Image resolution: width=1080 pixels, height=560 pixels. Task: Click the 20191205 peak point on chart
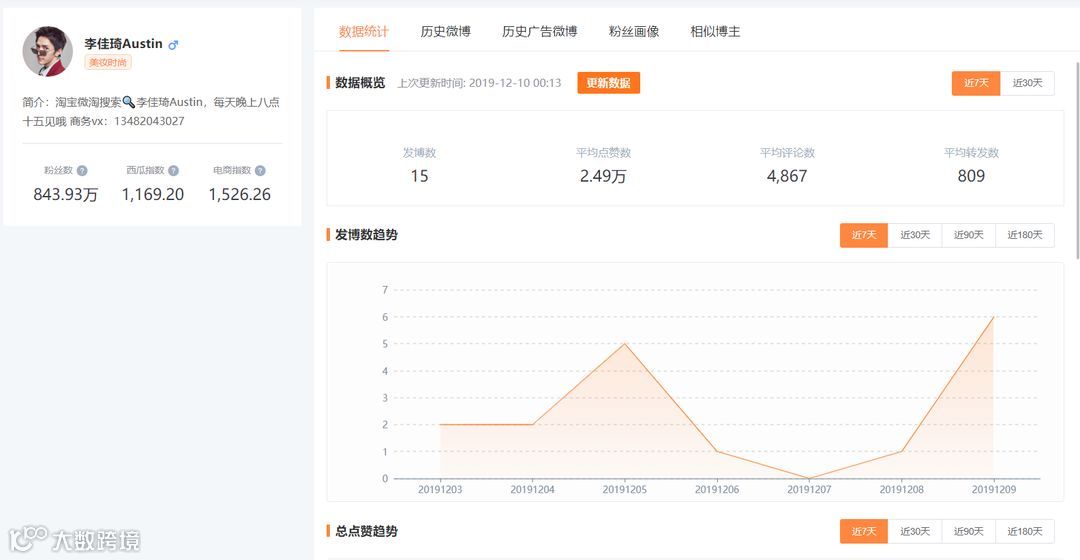(x=625, y=344)
